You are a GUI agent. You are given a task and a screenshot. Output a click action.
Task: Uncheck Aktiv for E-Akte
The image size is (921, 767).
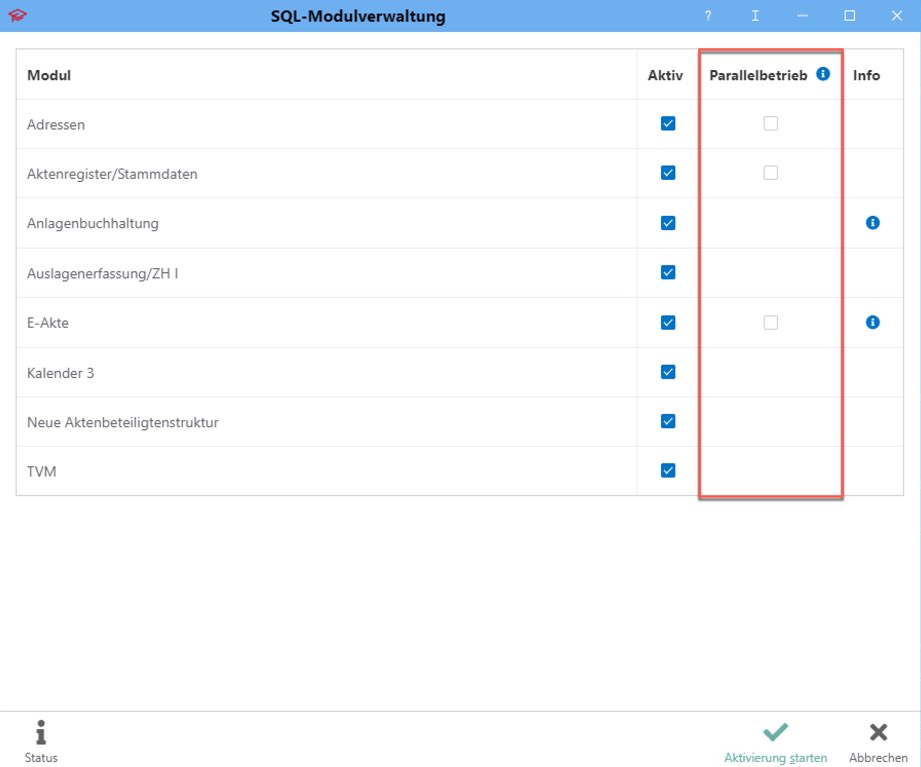668,322
